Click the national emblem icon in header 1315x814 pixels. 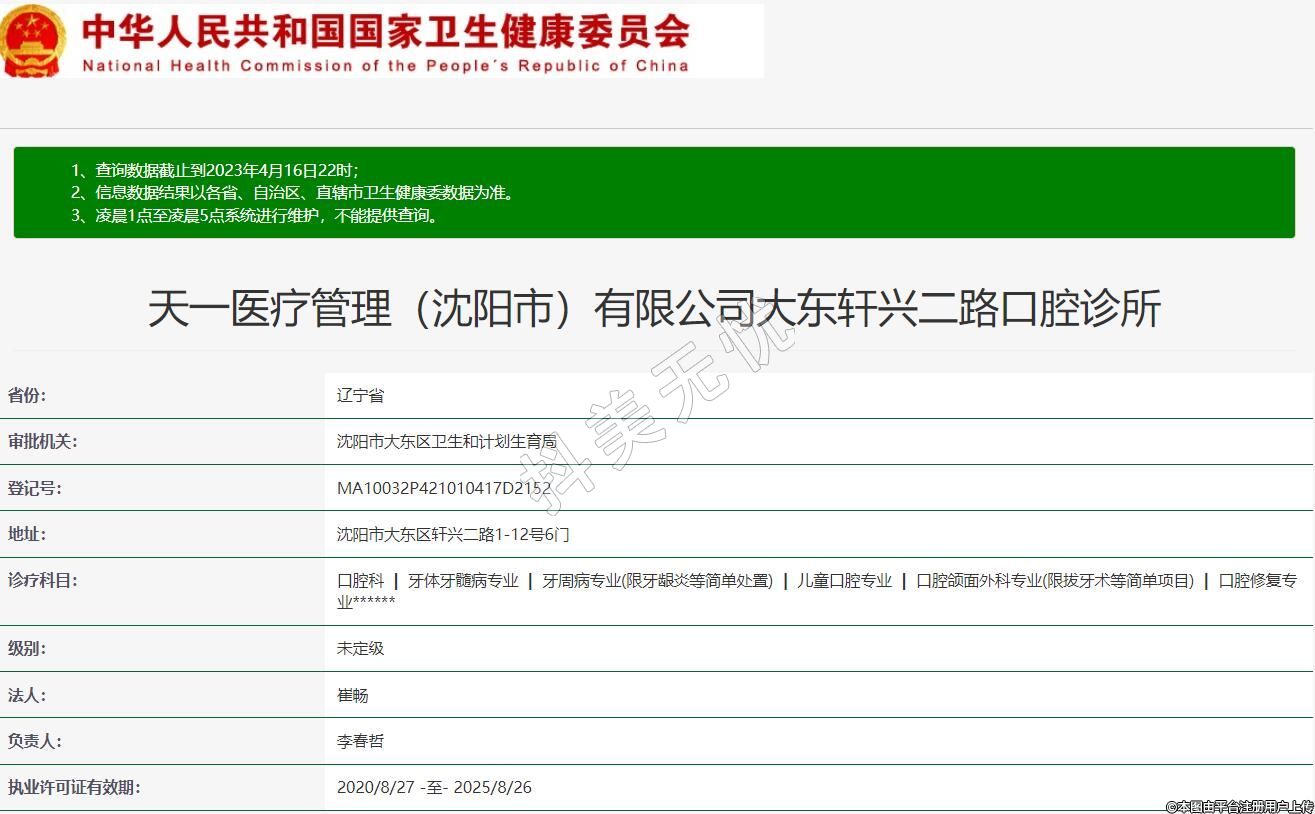click(x=34, y=40)
